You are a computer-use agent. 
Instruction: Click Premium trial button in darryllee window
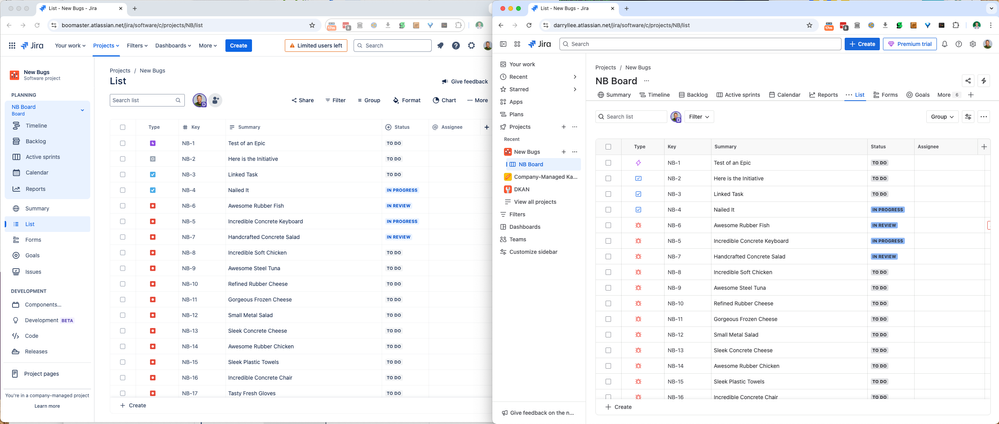point(909,44)
